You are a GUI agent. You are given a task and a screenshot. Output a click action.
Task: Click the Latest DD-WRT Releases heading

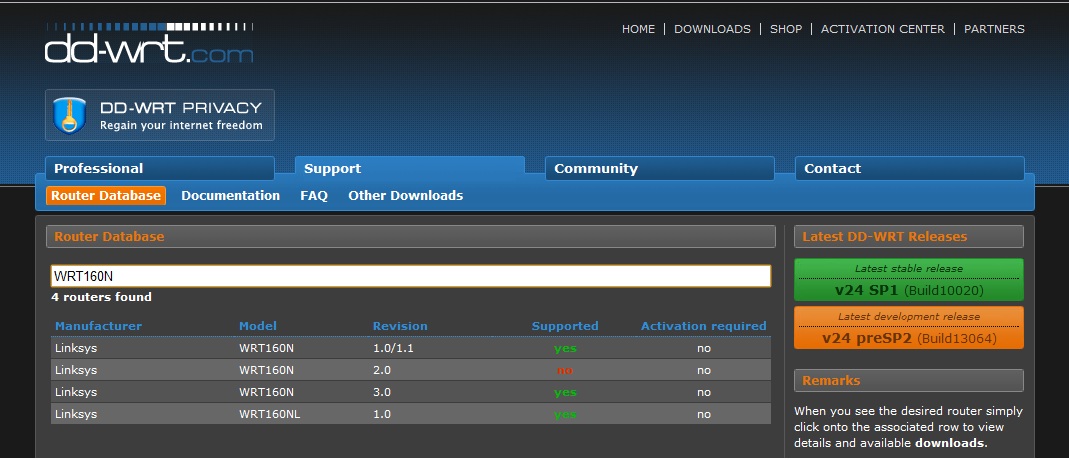tap(909, 236)
